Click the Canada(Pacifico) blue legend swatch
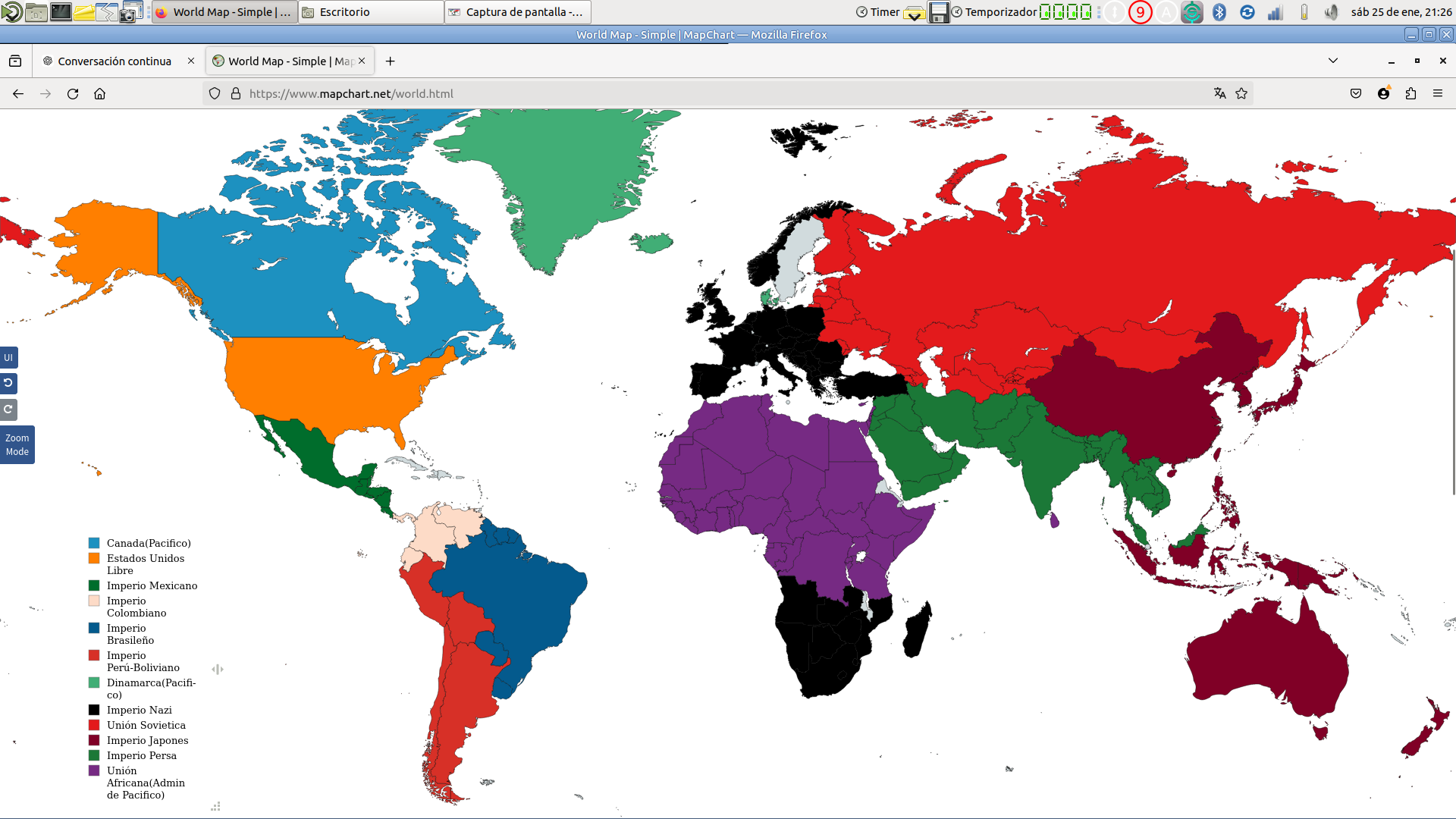1456x819 pixels. (94, 543)
